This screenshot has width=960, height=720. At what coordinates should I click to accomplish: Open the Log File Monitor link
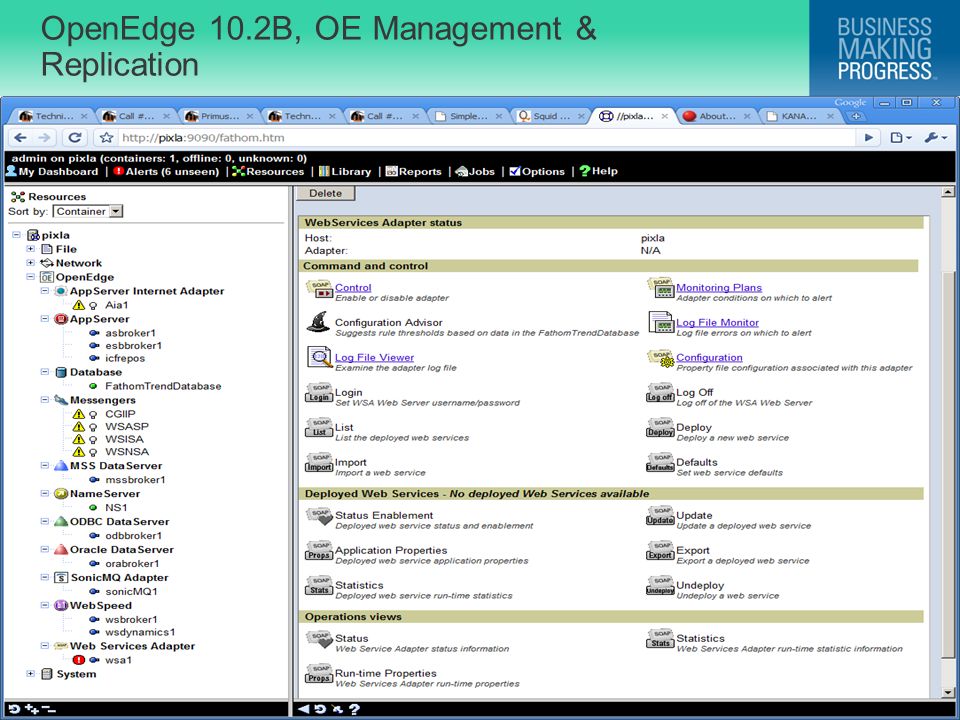pos(718,323)
